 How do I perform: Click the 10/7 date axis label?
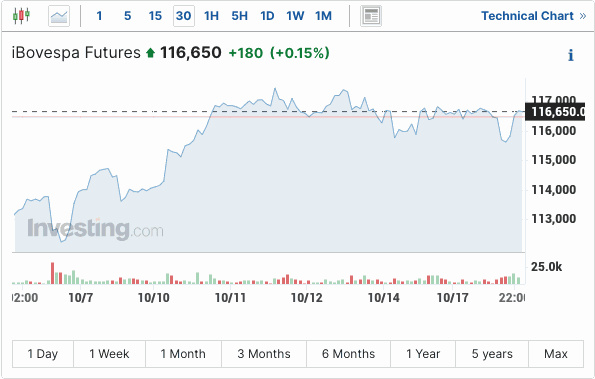pyautogui.click(x=80, y=298)
